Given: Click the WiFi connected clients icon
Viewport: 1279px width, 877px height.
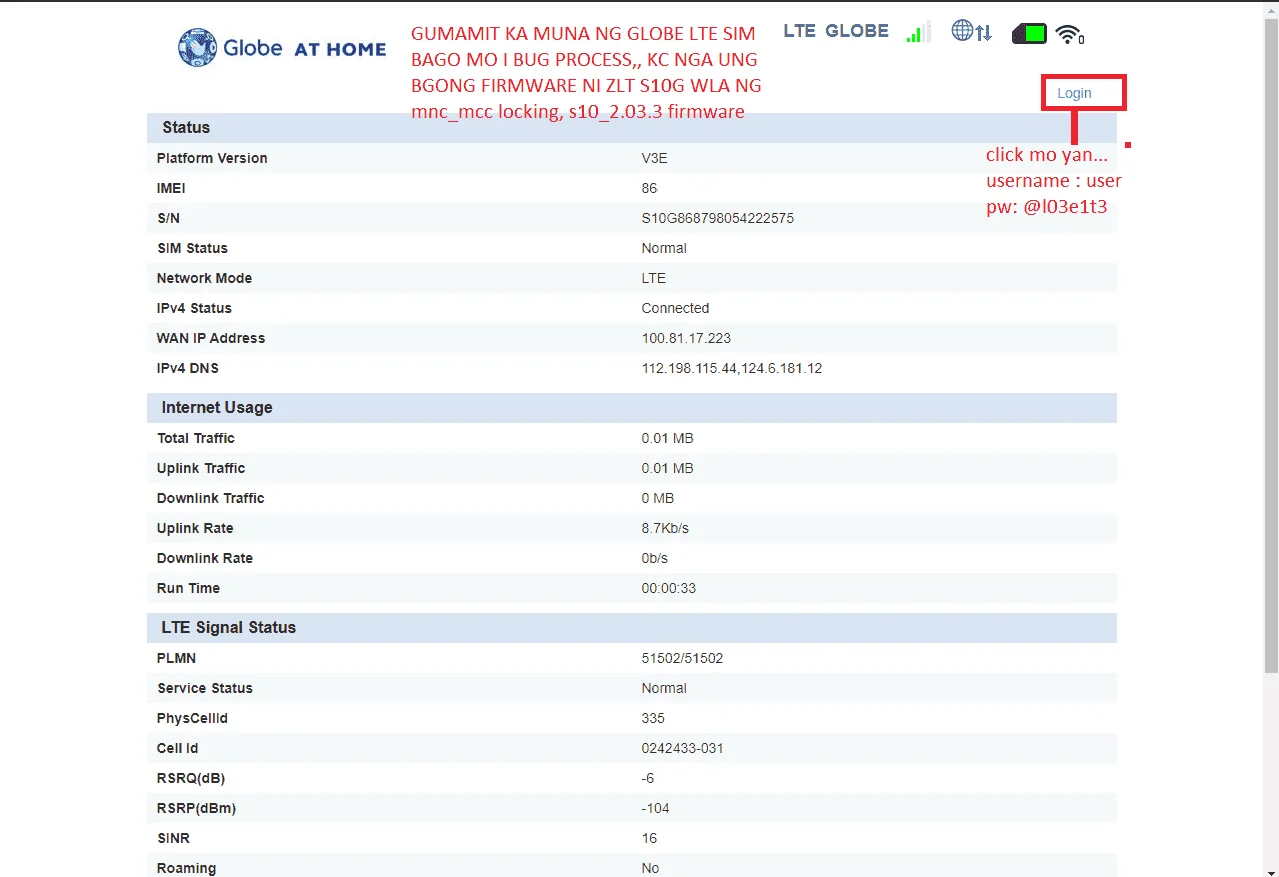Looking at the screenshot, I should [1069, 35].
